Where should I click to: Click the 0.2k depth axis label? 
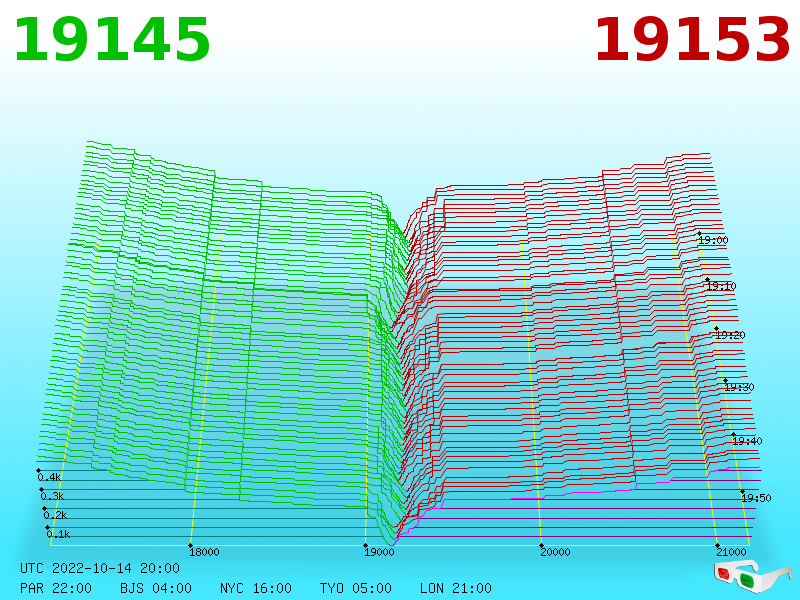pos(55,515)
